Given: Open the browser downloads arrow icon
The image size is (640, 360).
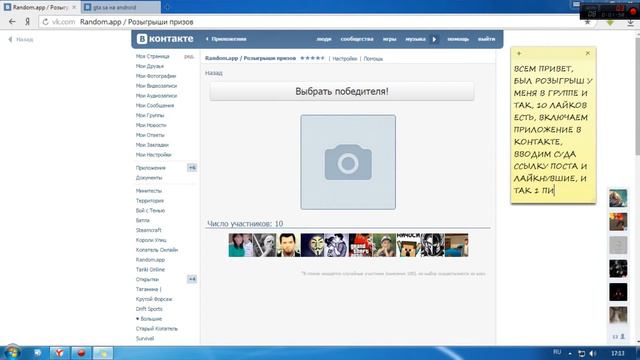Looking at the screenshot, I should [631, 23].
